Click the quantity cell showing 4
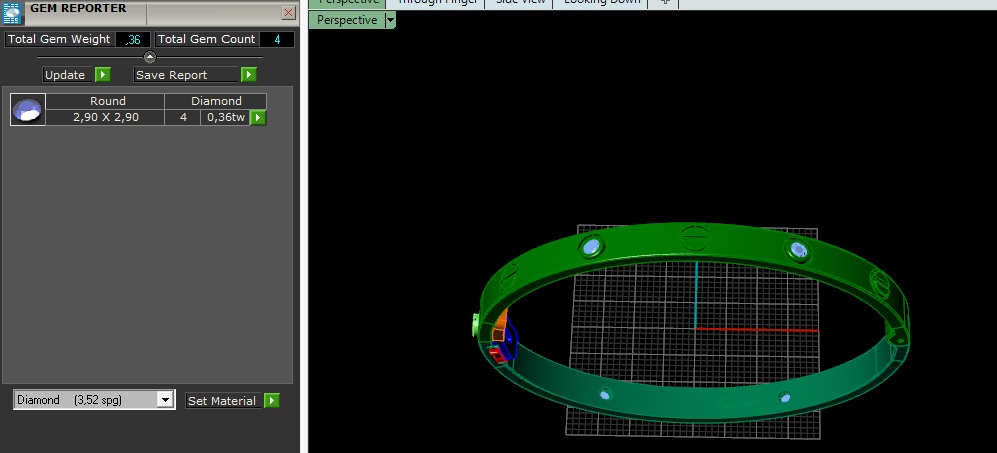Screen dimensions: 997x453 [183, 117]
